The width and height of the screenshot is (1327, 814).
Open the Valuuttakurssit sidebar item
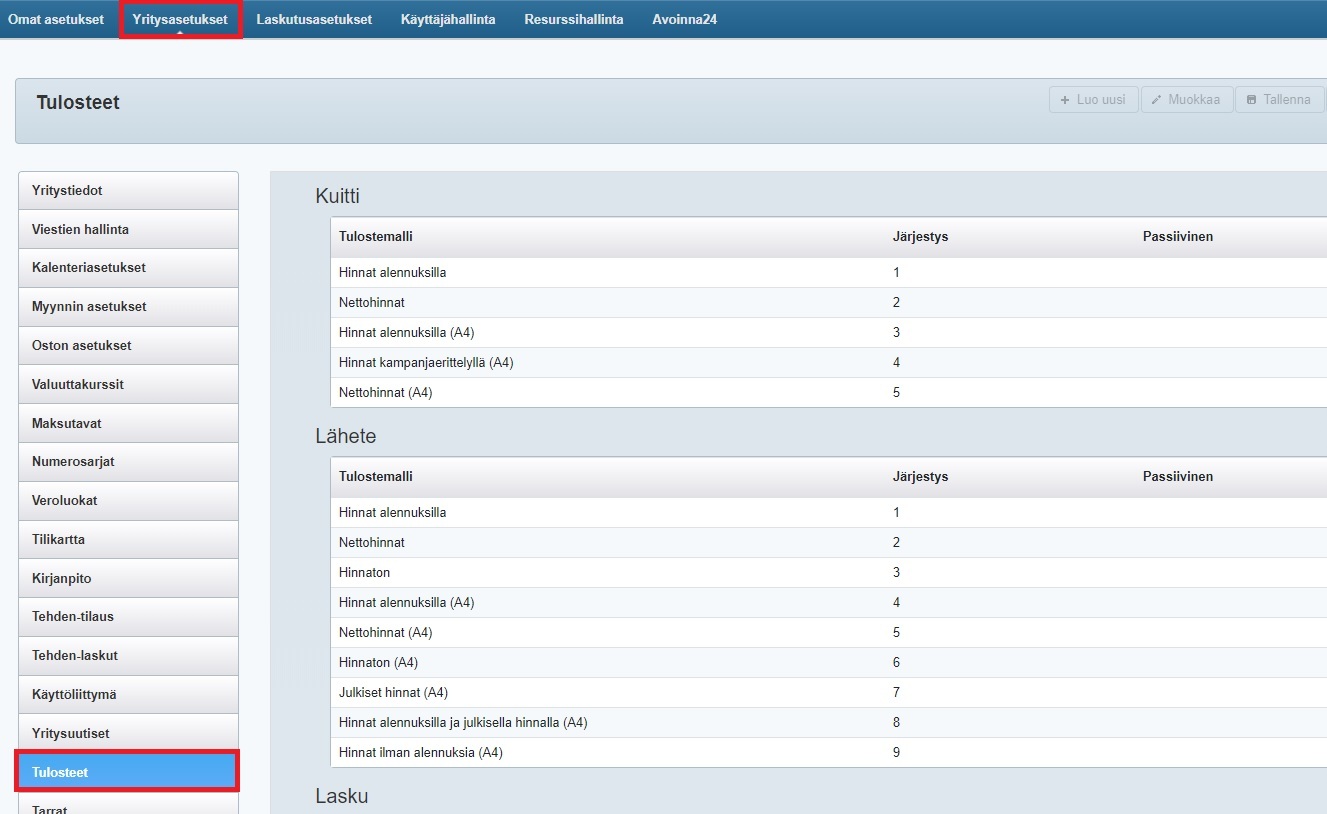[128, 384]
